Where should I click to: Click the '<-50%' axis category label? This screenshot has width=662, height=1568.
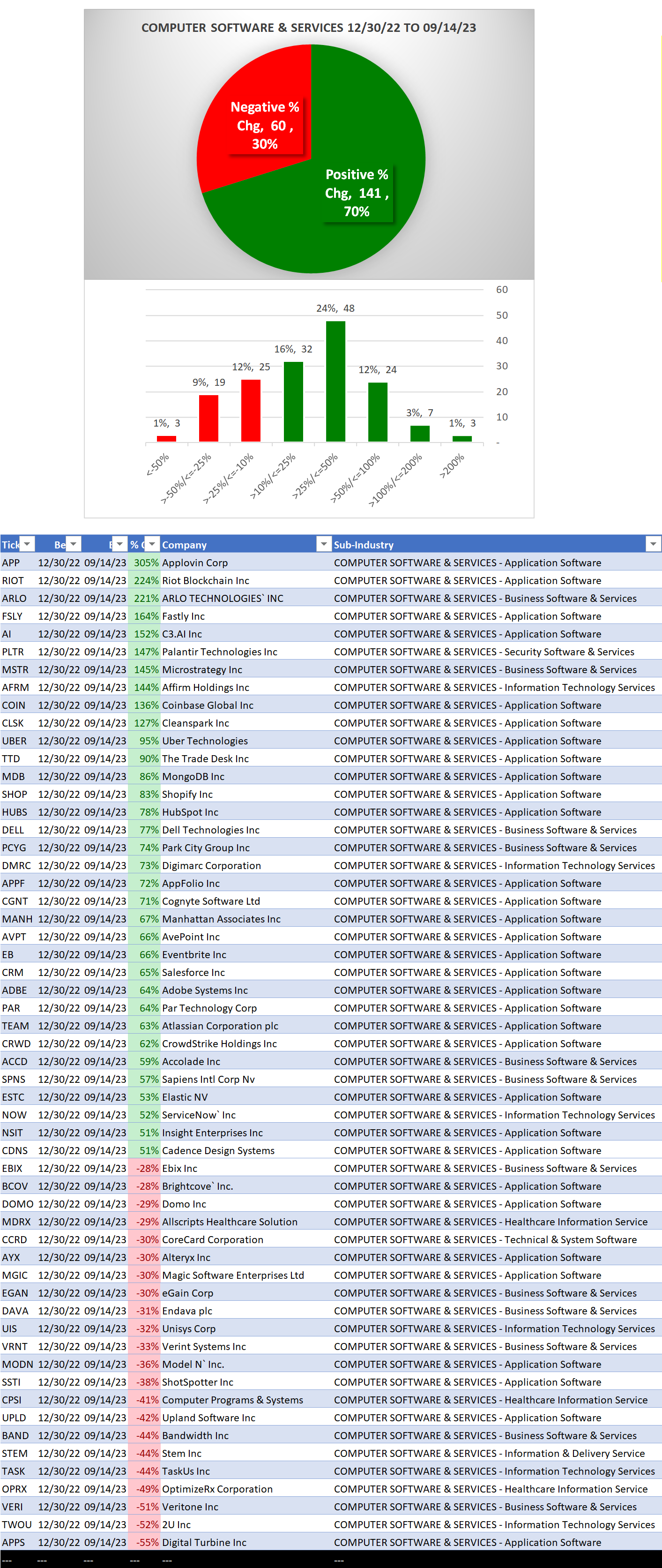(x=157, y=465)
